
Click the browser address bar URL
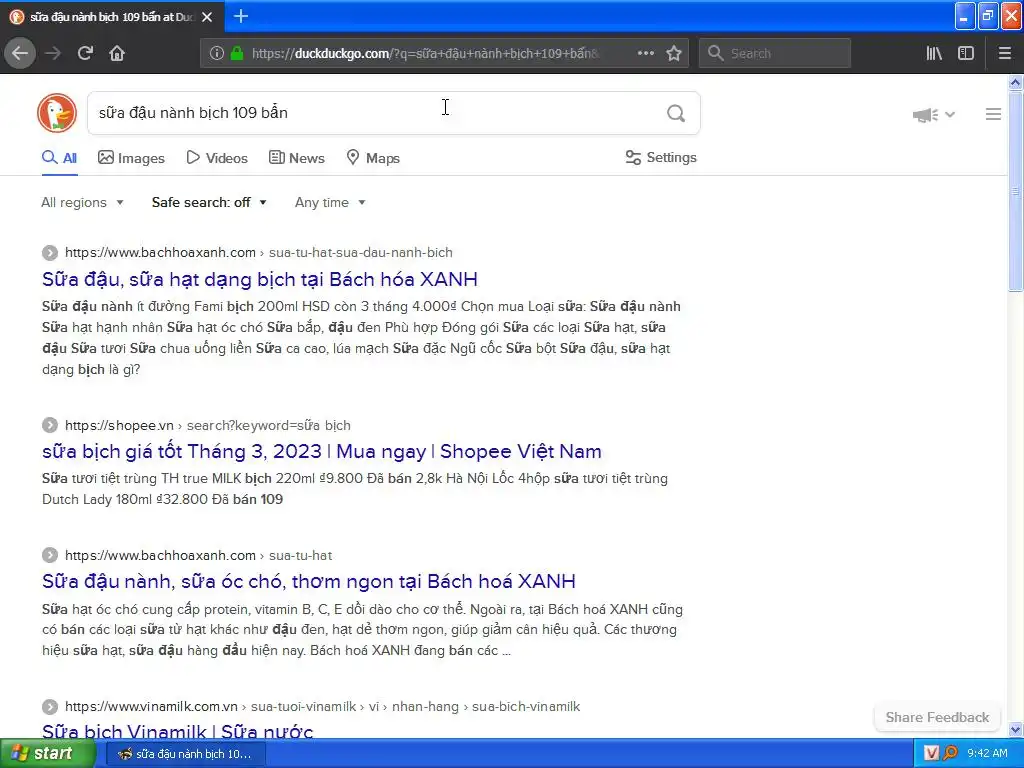pyautogui.click(x=425, y=53)
